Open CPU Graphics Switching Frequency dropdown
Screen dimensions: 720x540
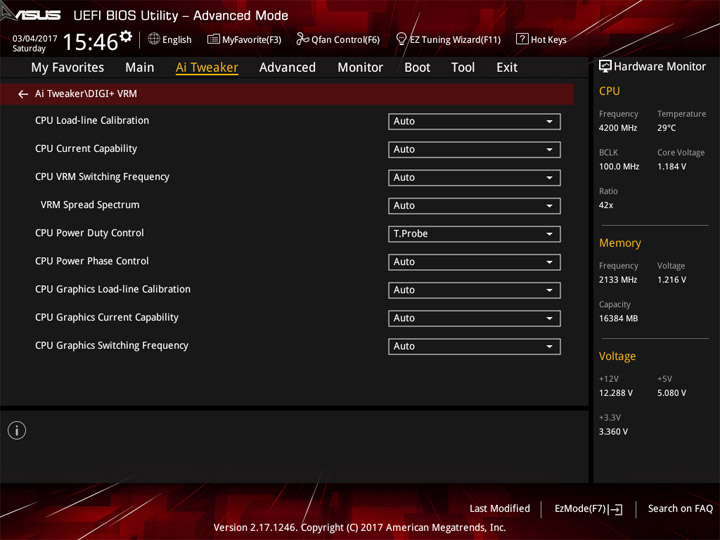[x=474, y=347]
